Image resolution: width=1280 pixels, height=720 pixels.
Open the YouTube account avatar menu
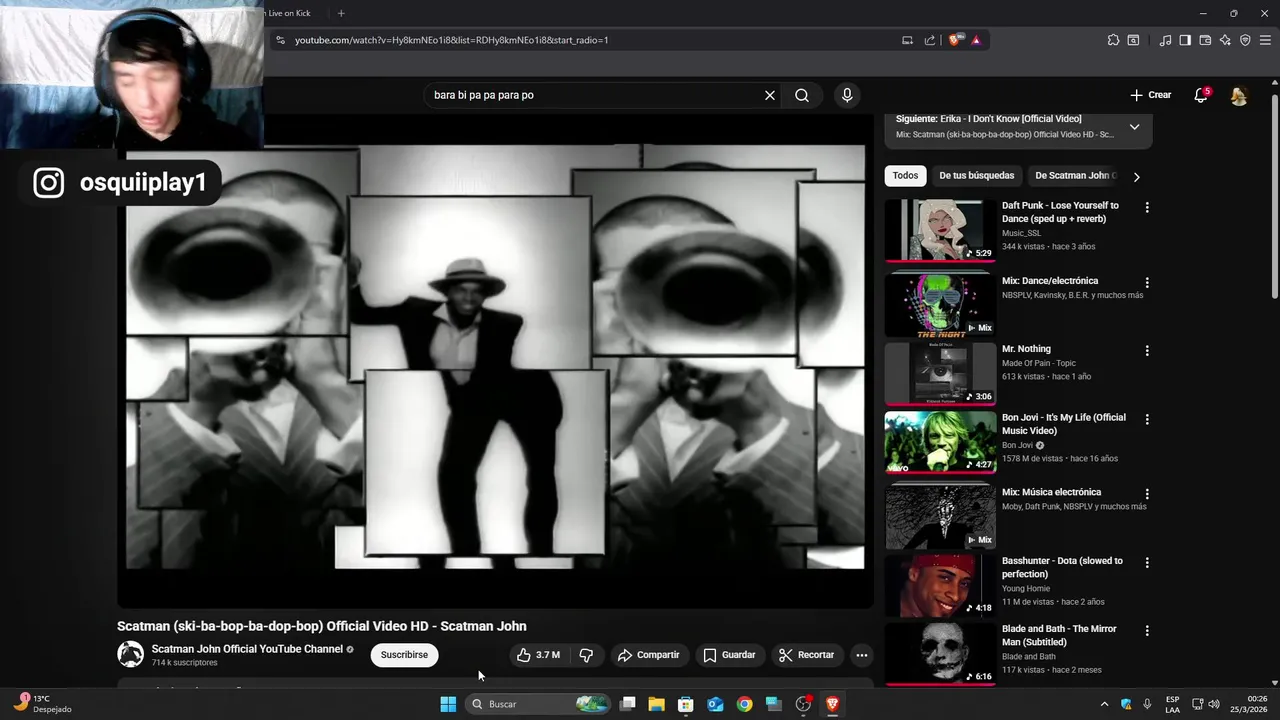click(1239, 96)
